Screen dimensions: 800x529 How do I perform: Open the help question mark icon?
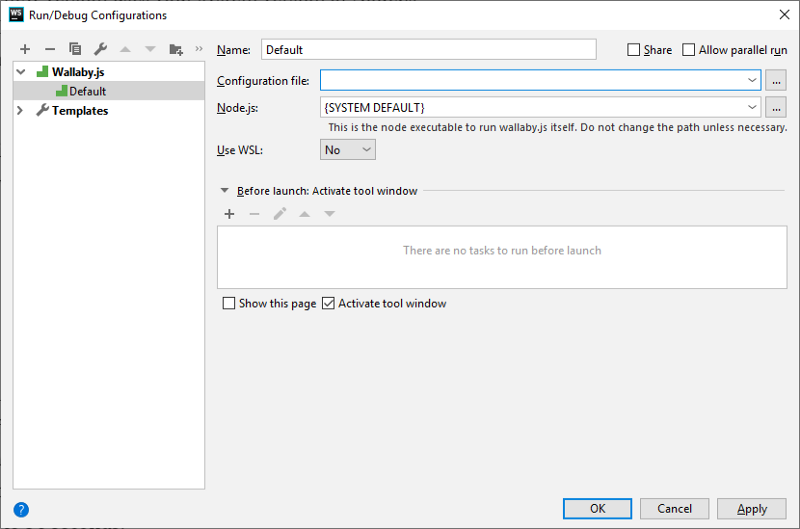[x=21, y=509]
